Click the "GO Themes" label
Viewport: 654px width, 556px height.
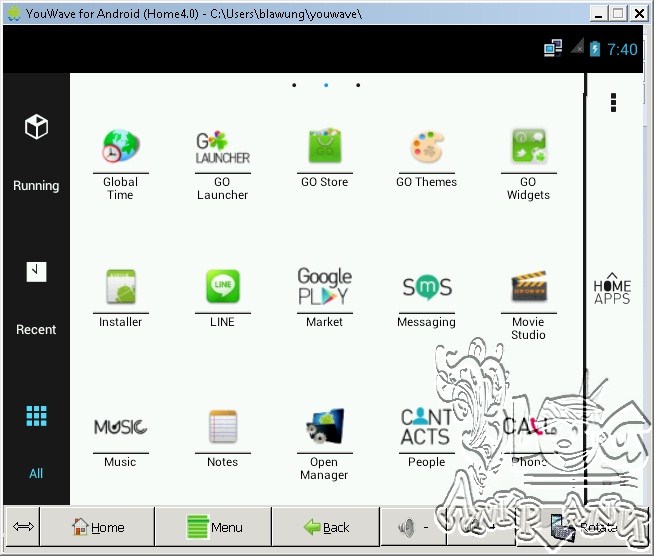point(426,182)
